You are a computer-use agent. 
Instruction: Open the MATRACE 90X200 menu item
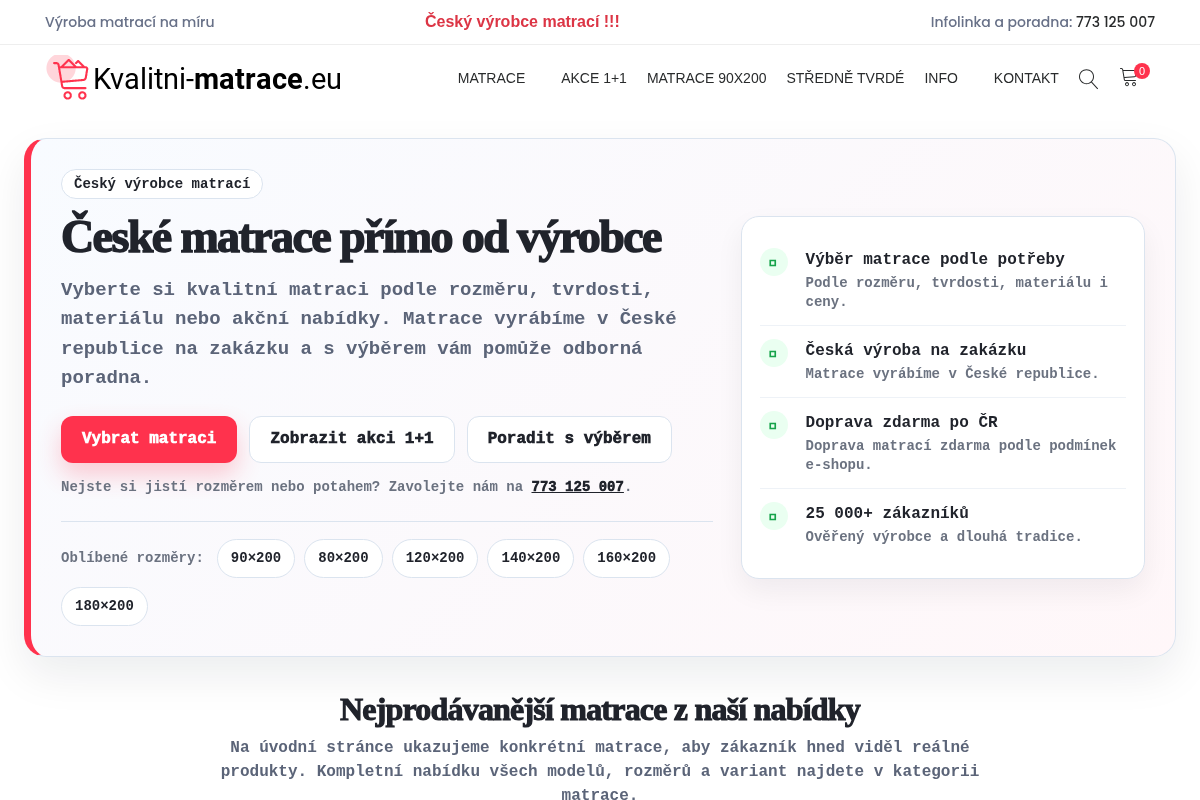[x=707, y=78]
